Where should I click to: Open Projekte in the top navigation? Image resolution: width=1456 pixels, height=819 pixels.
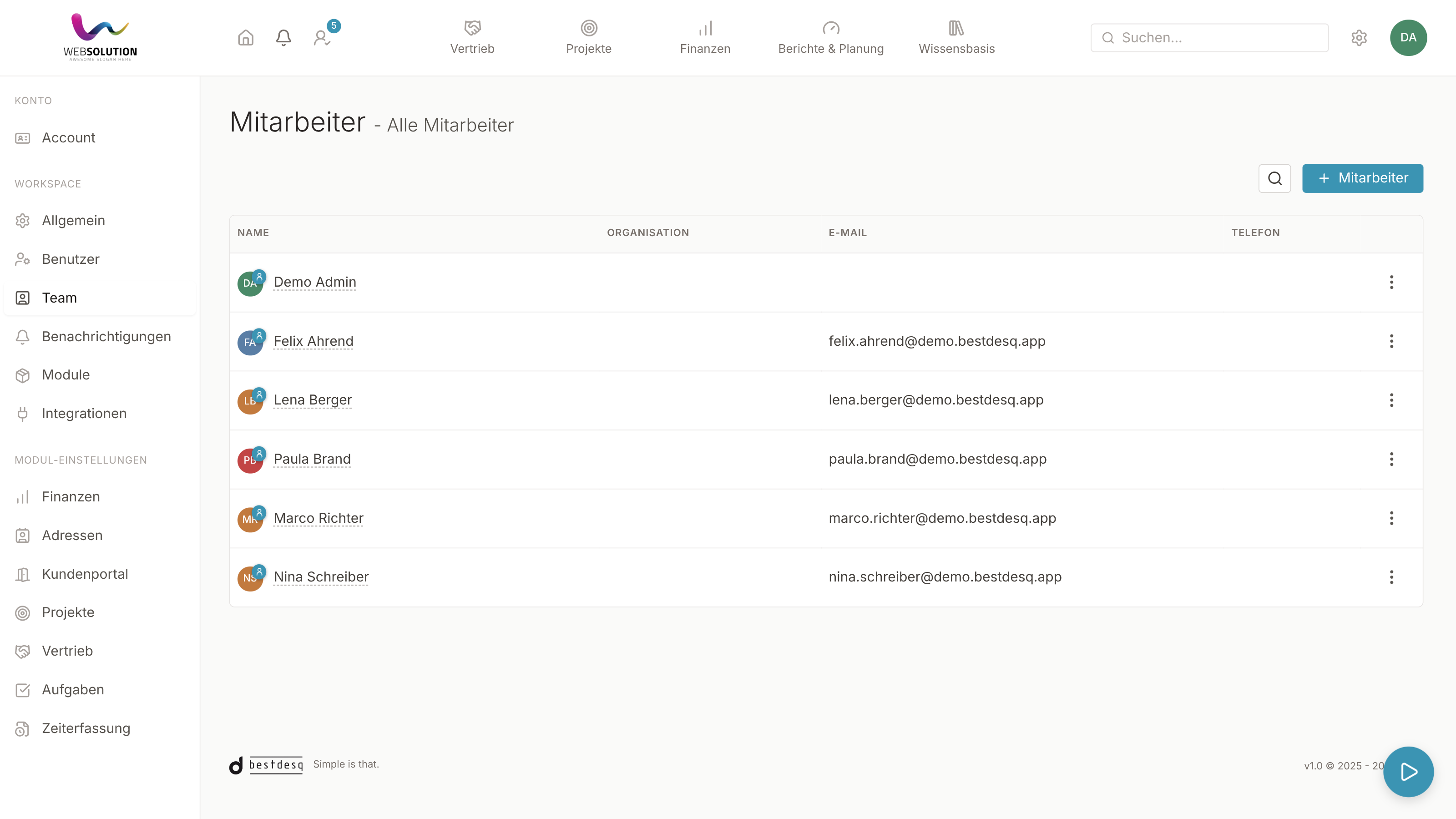pyautogui.click(x=588, y=38)
